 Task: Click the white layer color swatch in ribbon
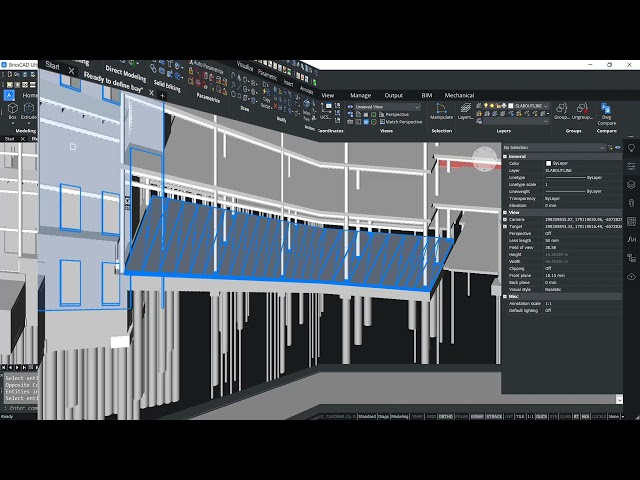[510, 106]
